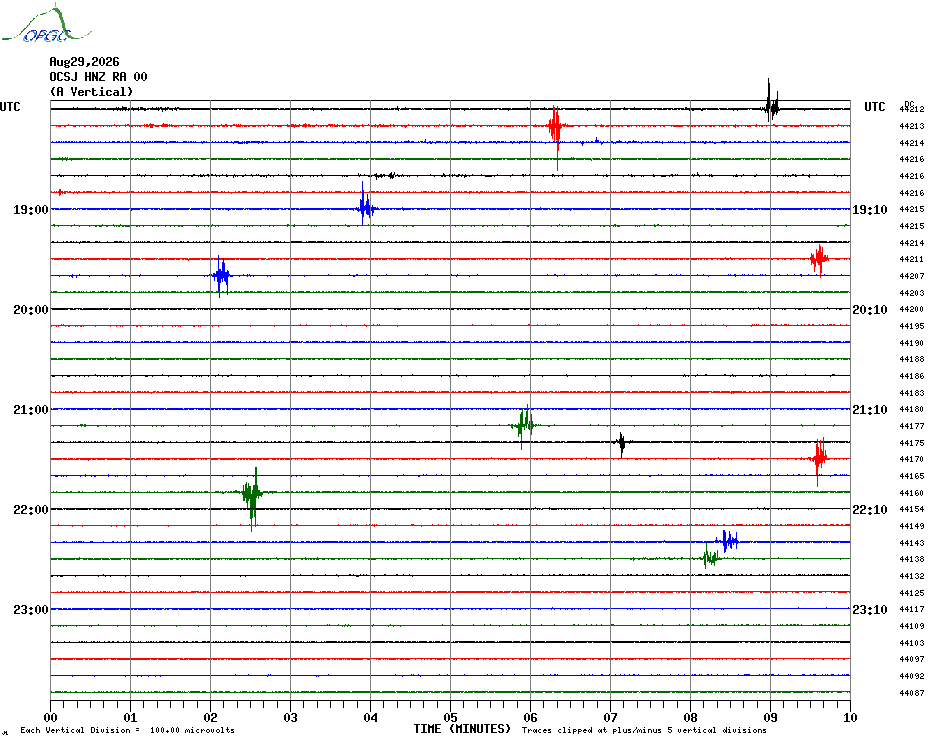The image size is (930, 744).
Task: Click the station label "OCSJ HNZ RA 00"
Action: coord(98,77)
